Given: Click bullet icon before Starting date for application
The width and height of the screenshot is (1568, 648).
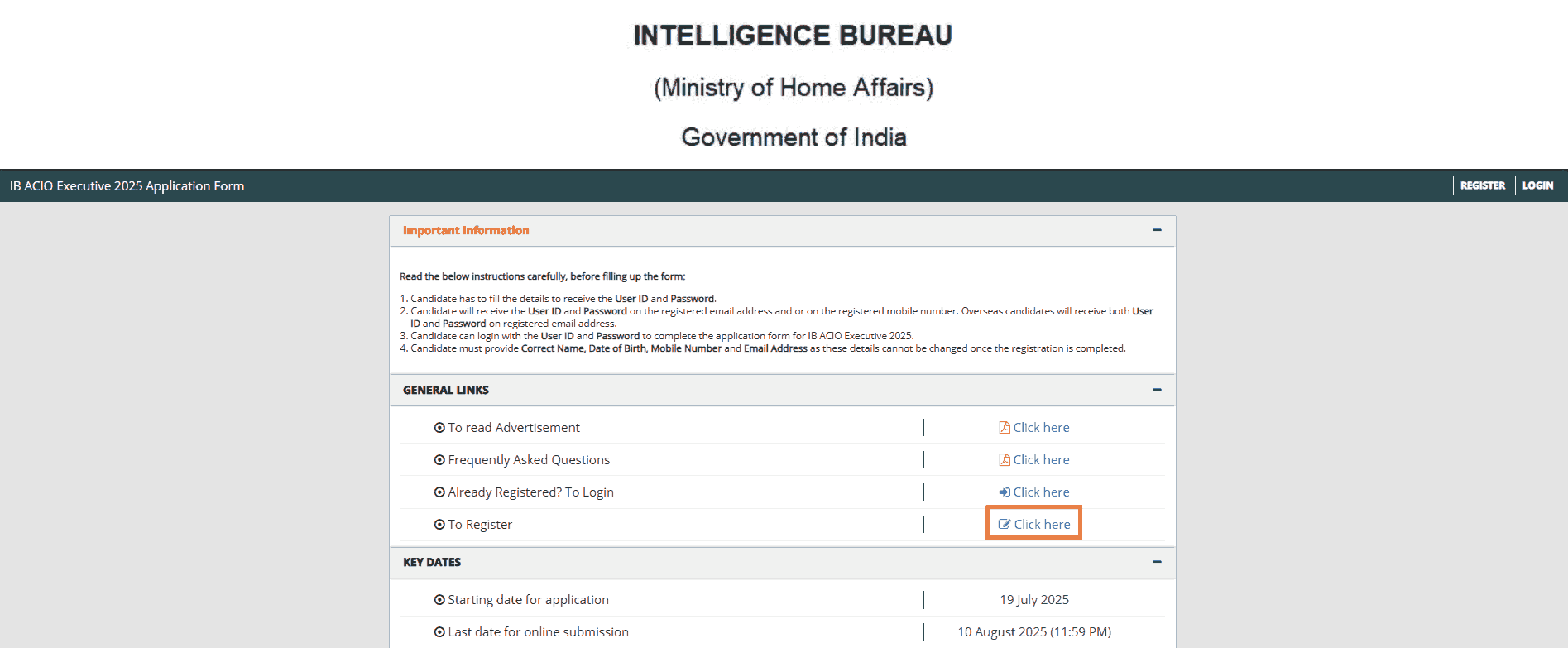Looking at the screenshot, I should pos(439,600).
